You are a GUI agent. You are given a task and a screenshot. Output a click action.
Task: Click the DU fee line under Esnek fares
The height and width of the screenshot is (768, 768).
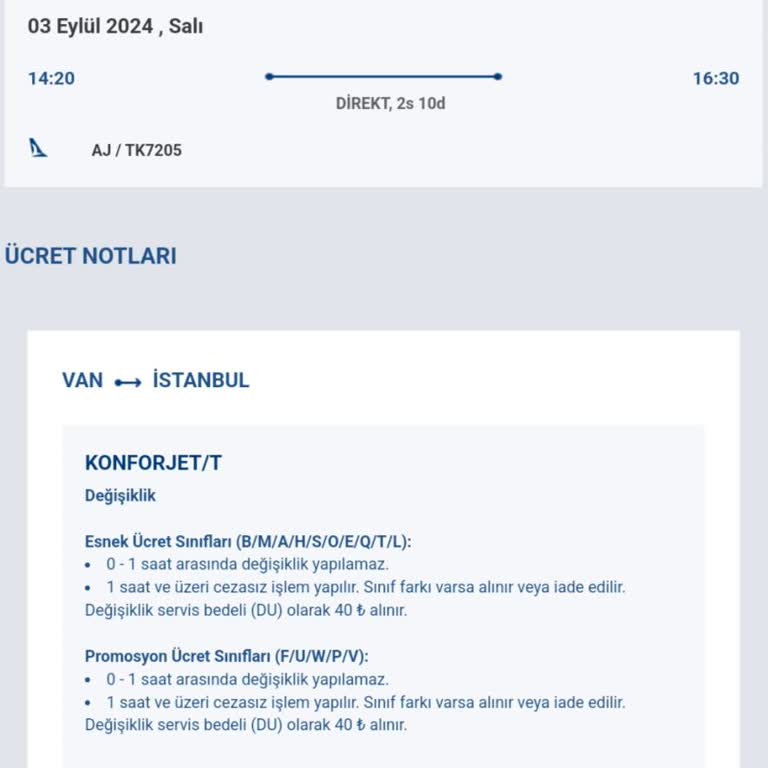coord(246,610)
